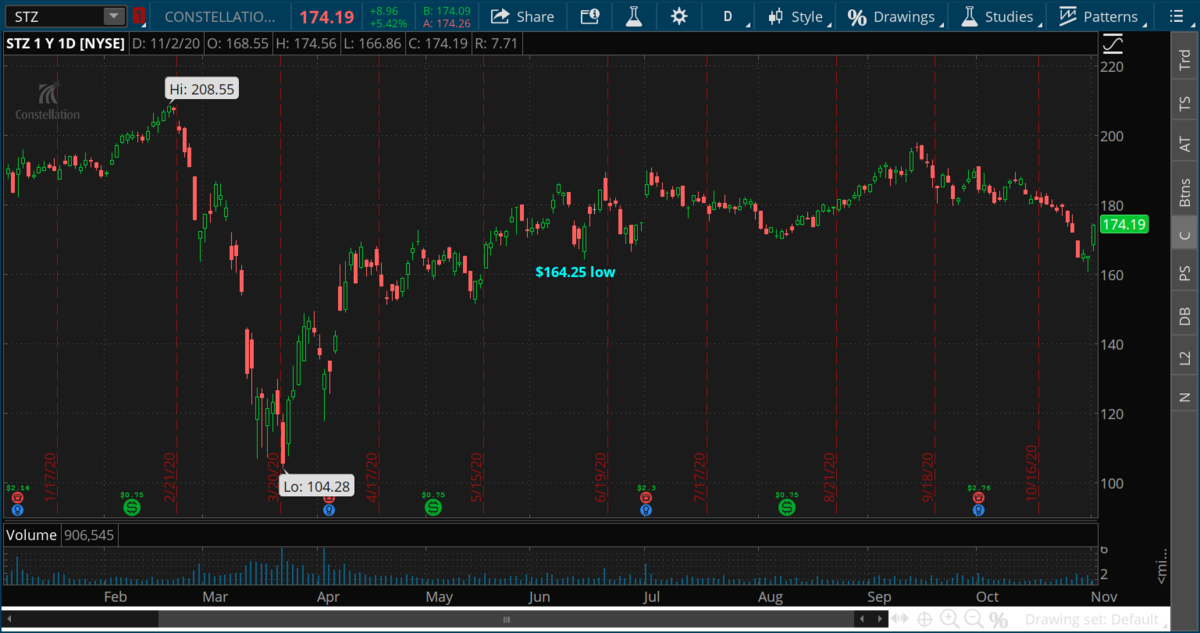This screenshot has height=633, width=1200.
Task: Open the Btns sidebar tab
Action: click(x=1185, y=191)
